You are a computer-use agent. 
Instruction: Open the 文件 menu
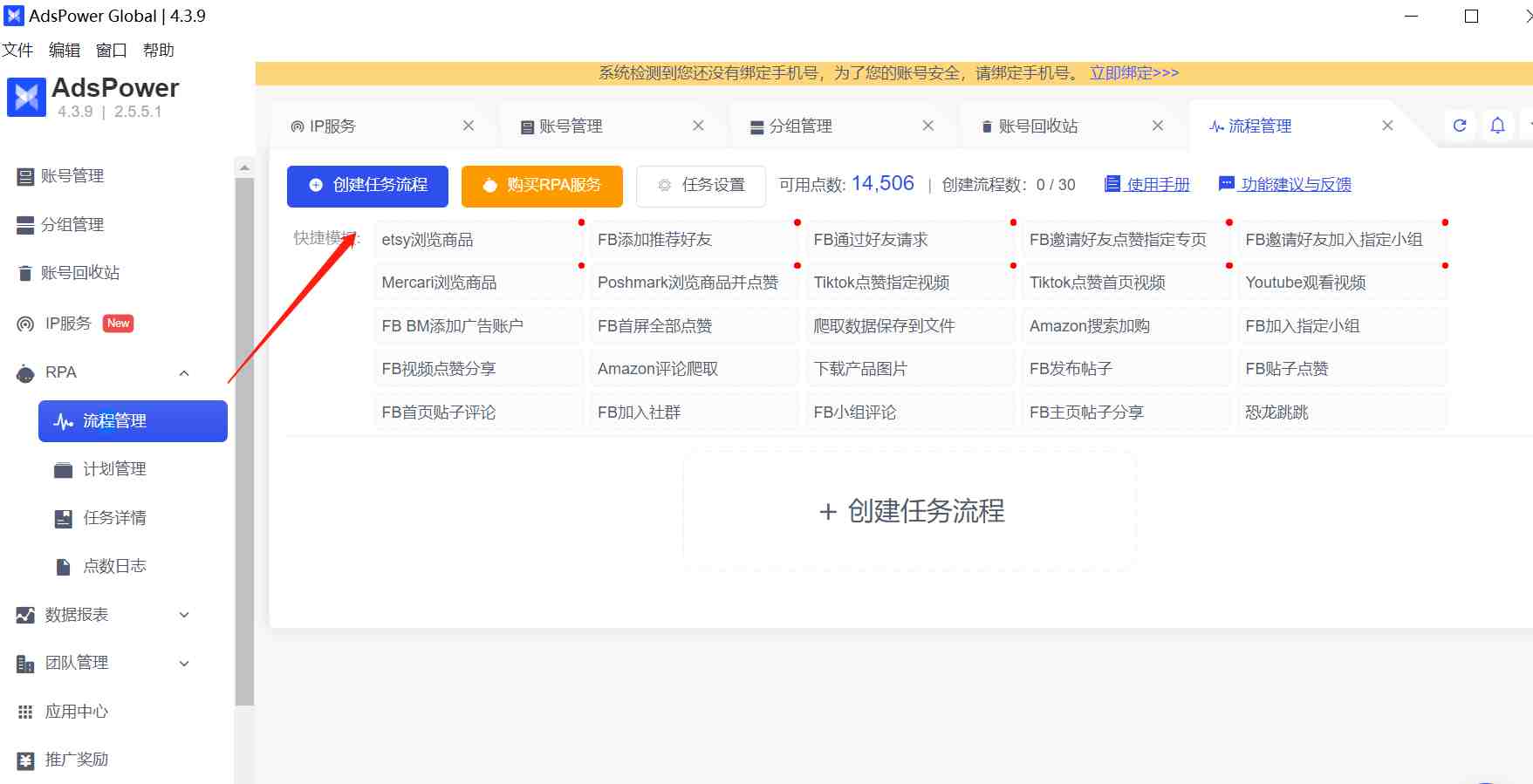(17, 51)
